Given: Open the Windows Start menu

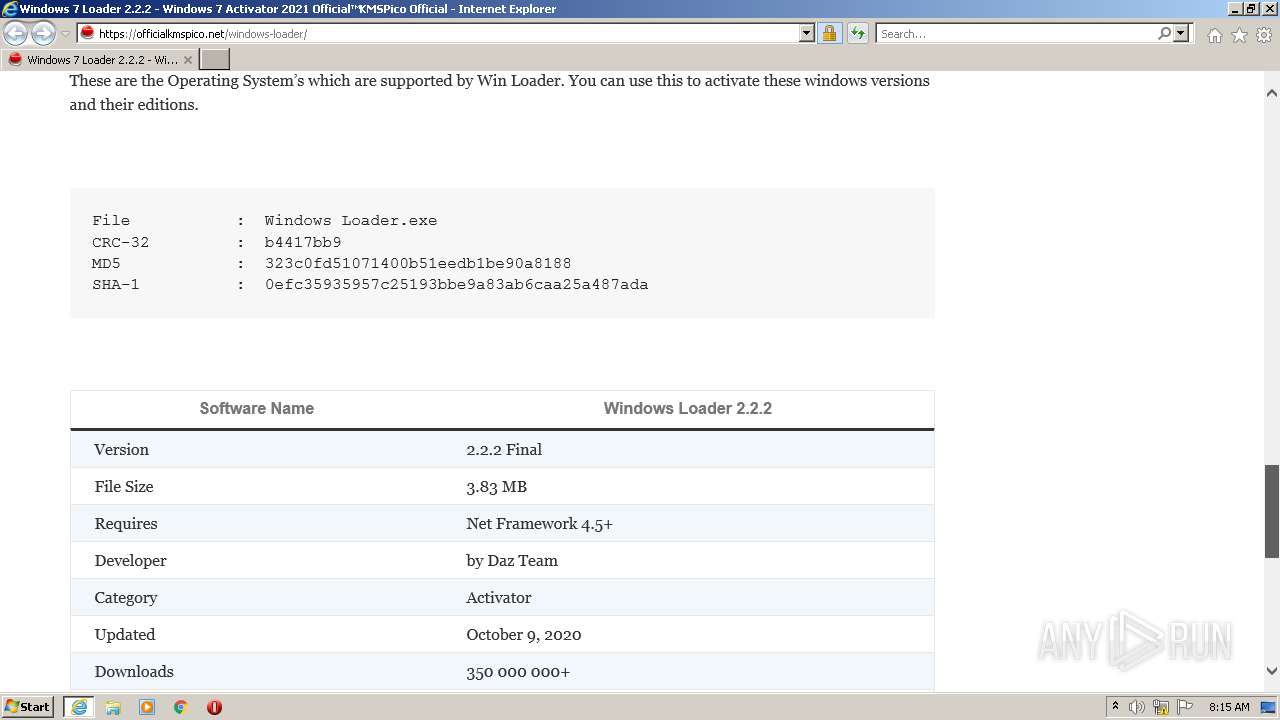Looking at the screenshot, I should (x=28, y=707).
